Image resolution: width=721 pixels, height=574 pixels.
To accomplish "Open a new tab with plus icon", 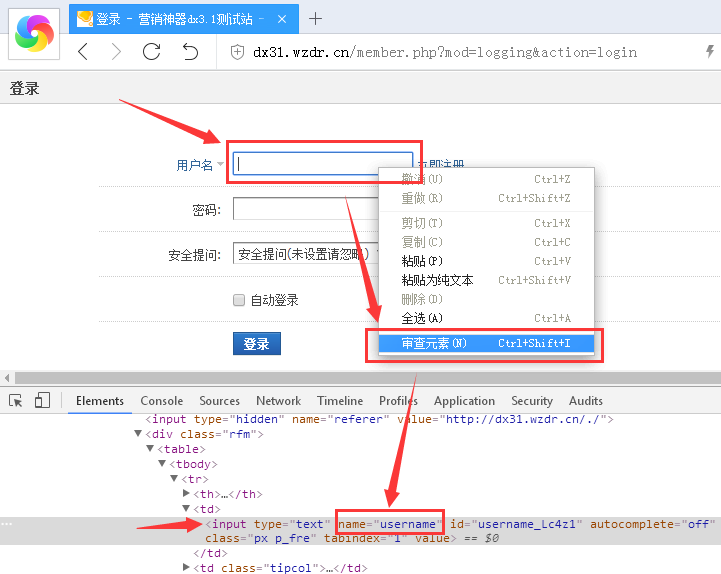I will [x=316, y=18].
